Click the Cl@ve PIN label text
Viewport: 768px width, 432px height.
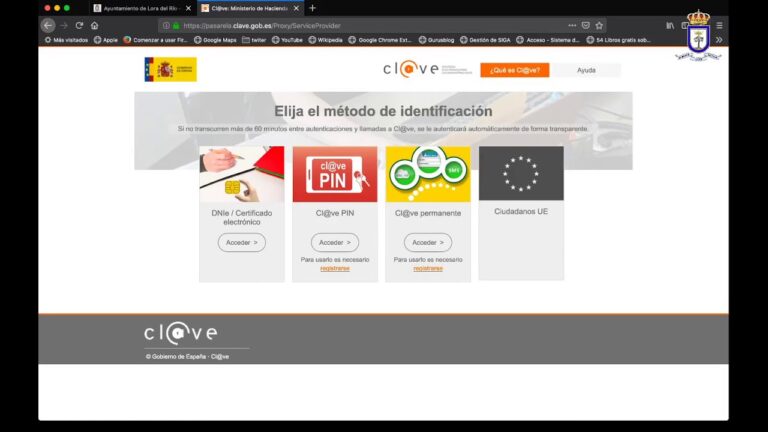(x=335, y=213)
